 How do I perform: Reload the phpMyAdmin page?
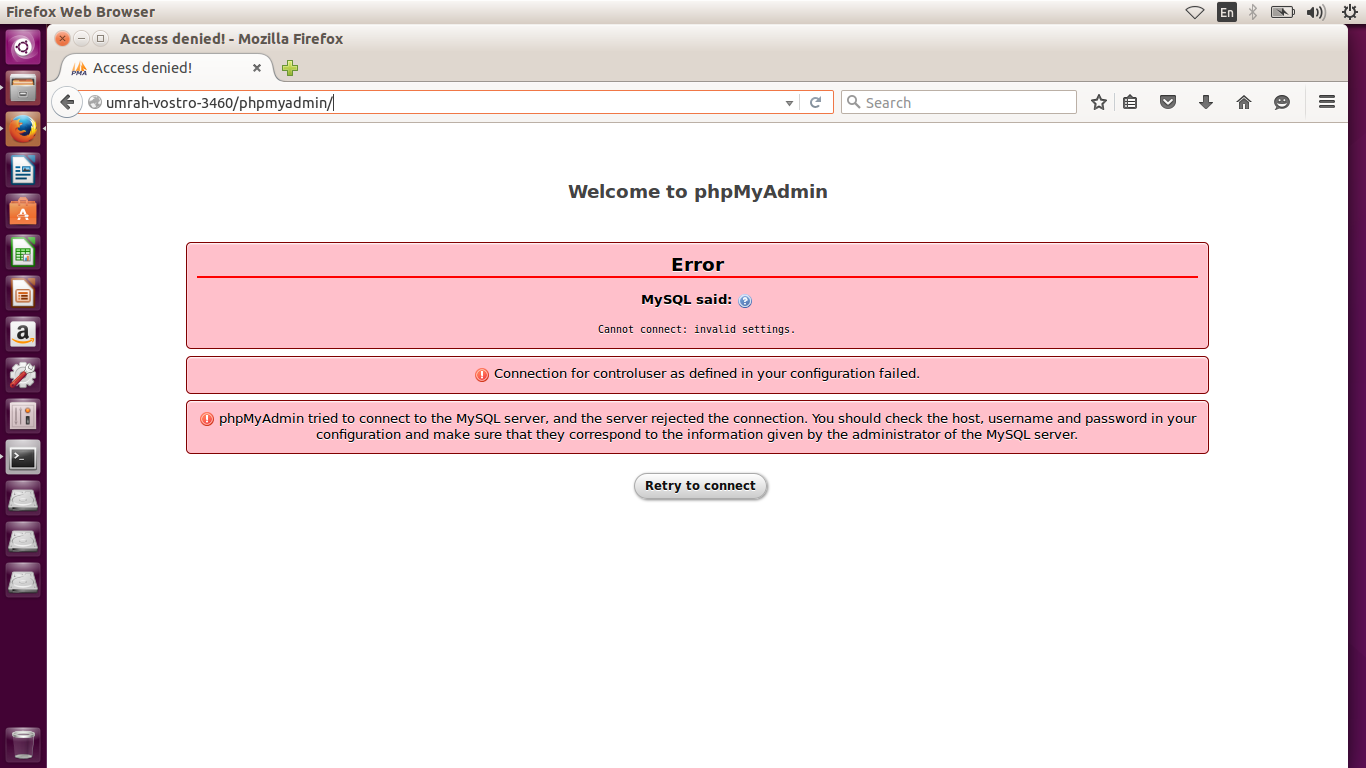point(817,102)
